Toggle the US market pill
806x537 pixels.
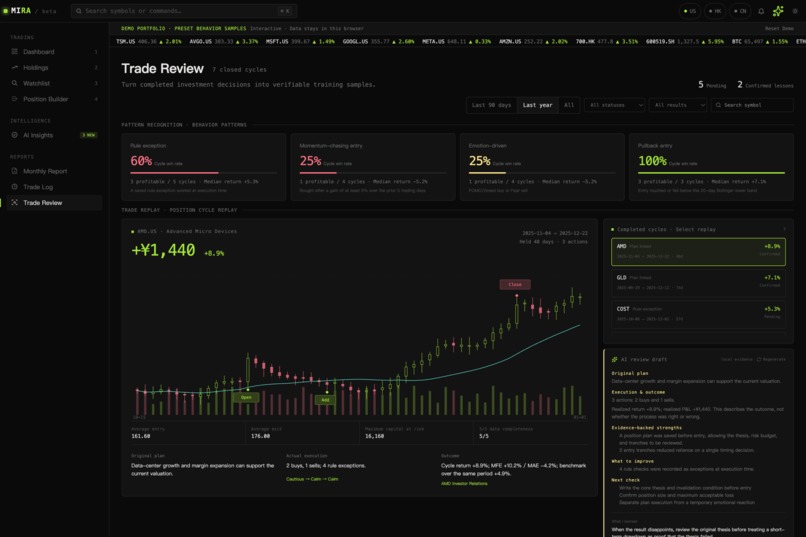click(689, 11)
